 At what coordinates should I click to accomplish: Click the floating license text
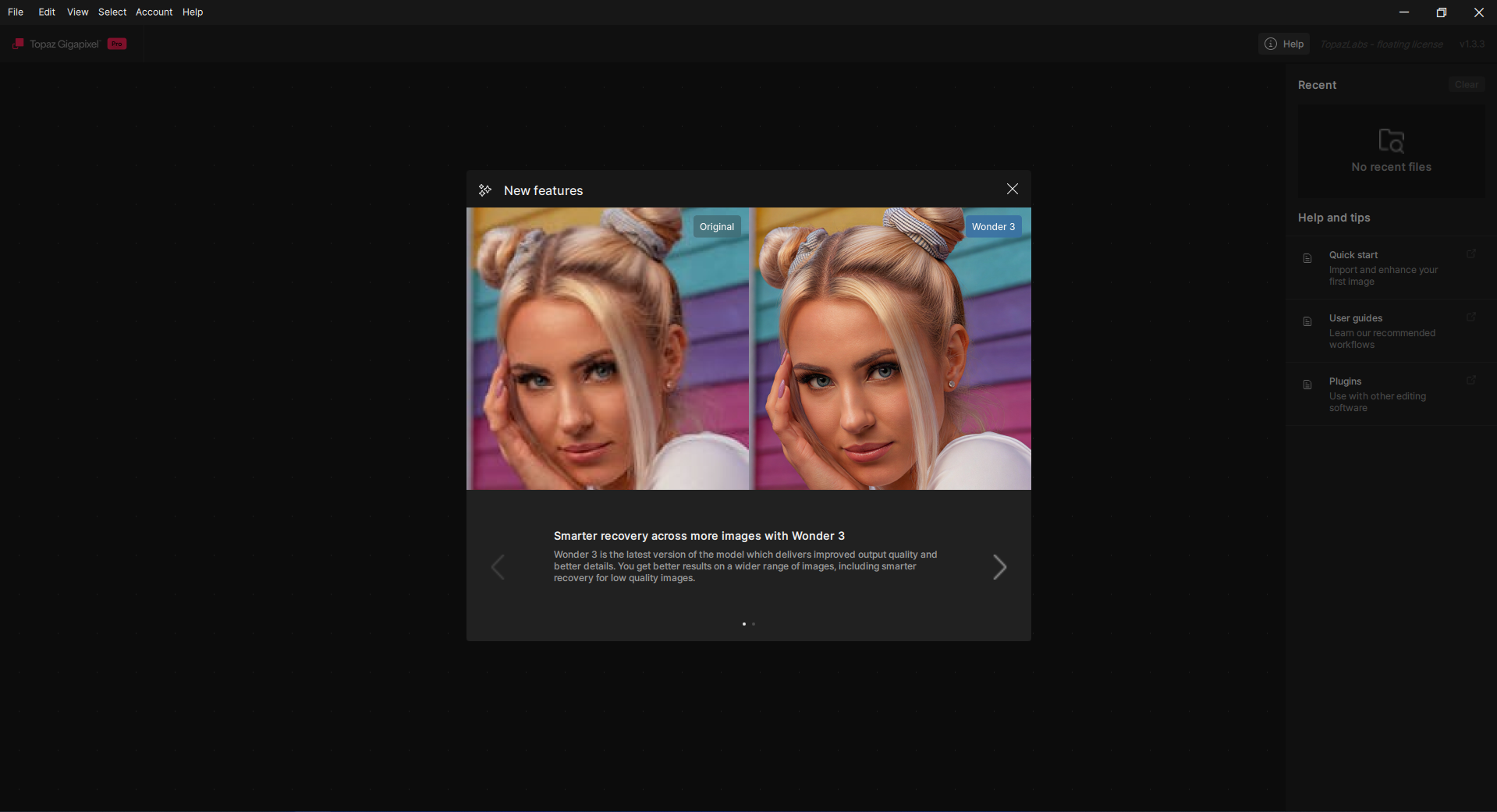coord(1382,44)
